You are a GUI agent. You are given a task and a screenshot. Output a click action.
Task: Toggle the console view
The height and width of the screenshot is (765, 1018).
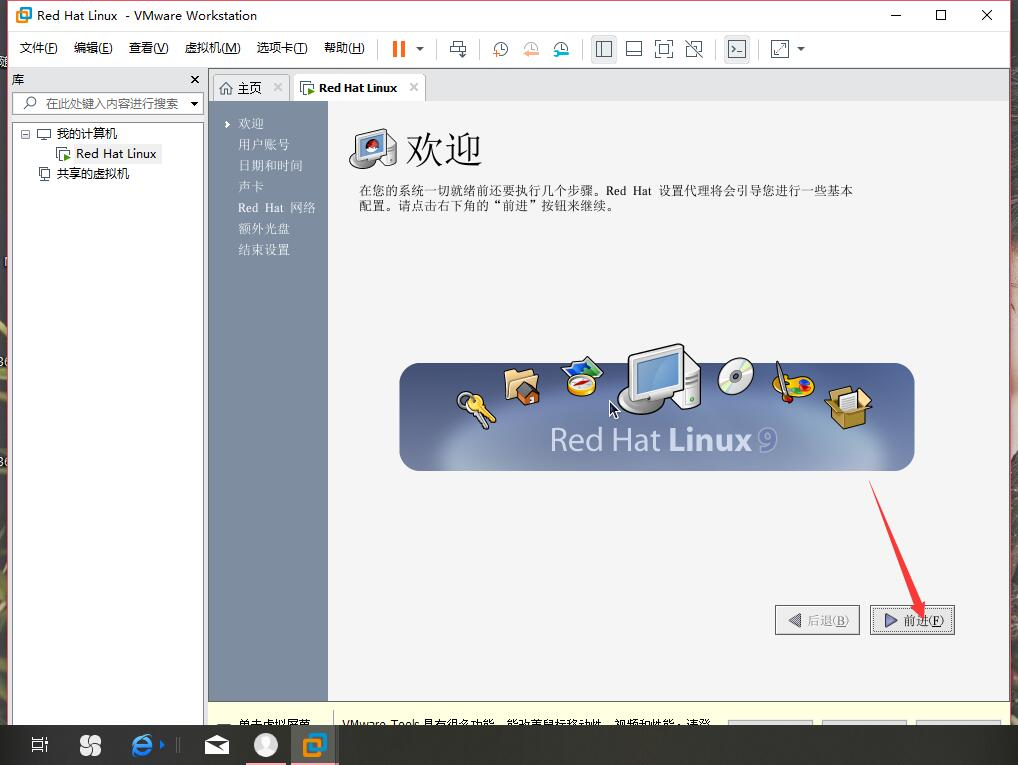[x=737, y=49]
